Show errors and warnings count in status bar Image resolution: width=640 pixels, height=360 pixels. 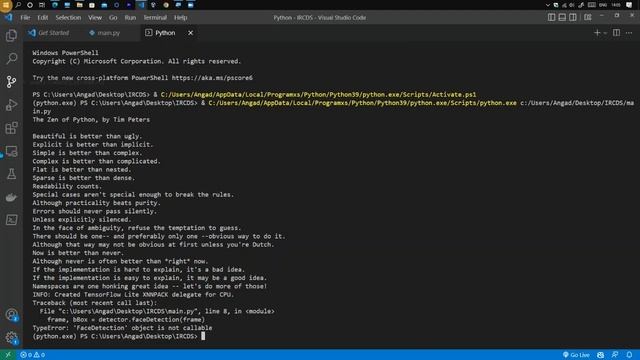33,355
